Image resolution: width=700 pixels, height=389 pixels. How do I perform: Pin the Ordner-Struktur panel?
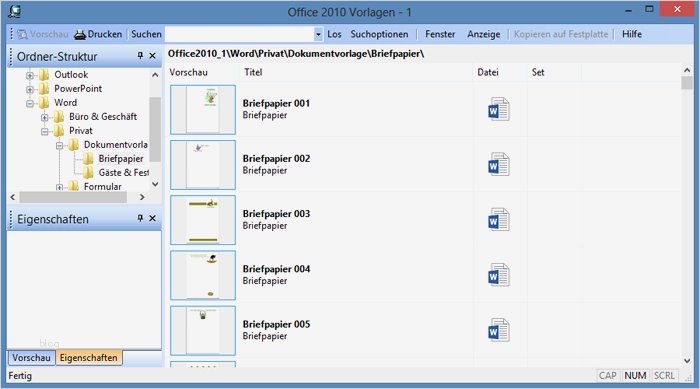(x=140, y=55)
